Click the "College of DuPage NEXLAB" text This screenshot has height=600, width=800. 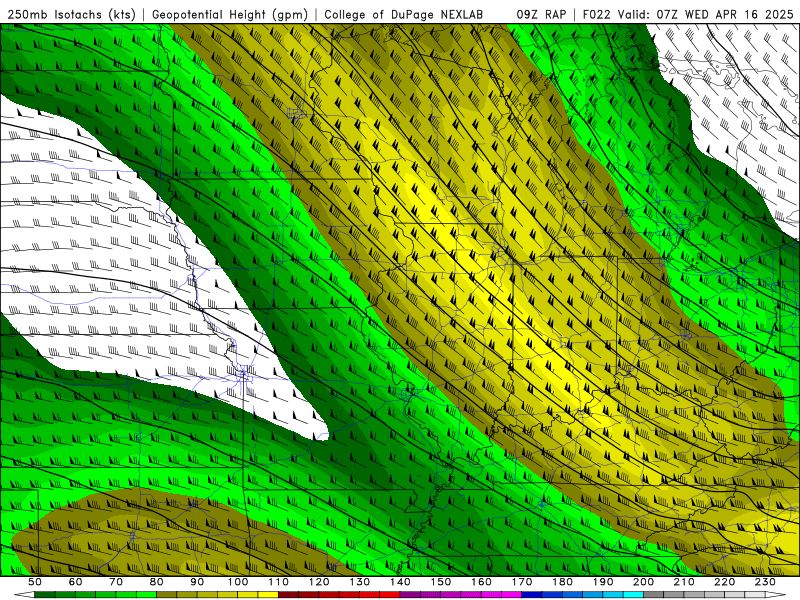coord(404,14)
